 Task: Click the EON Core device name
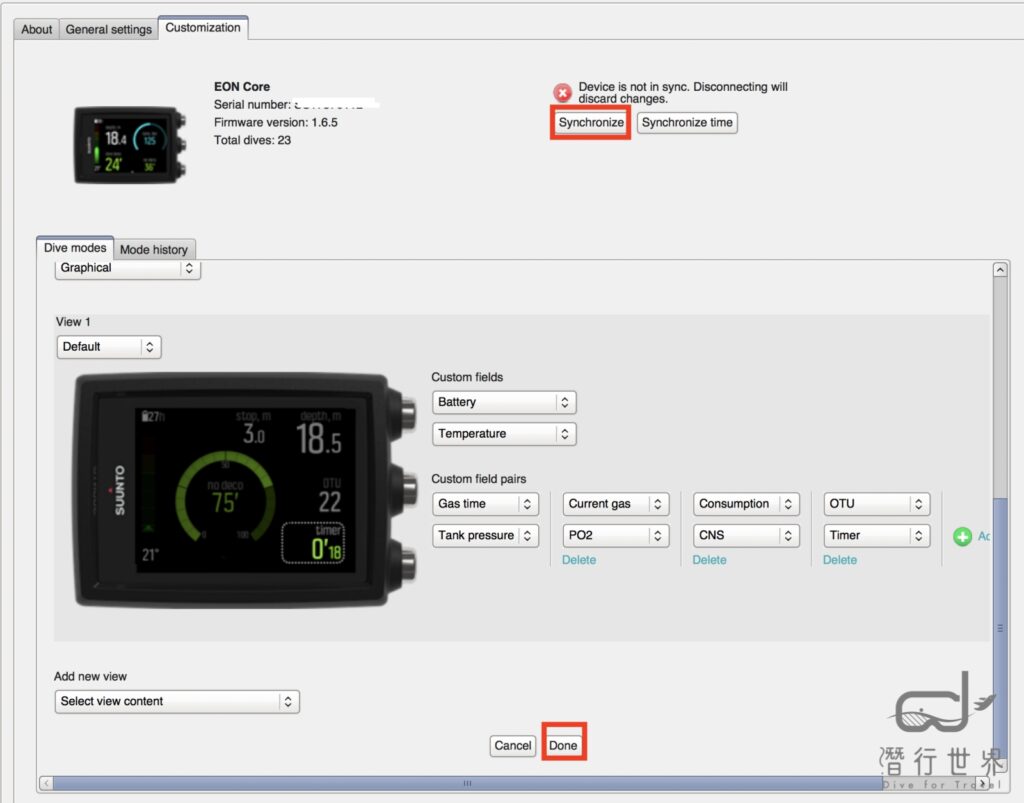tap(242, 86)
